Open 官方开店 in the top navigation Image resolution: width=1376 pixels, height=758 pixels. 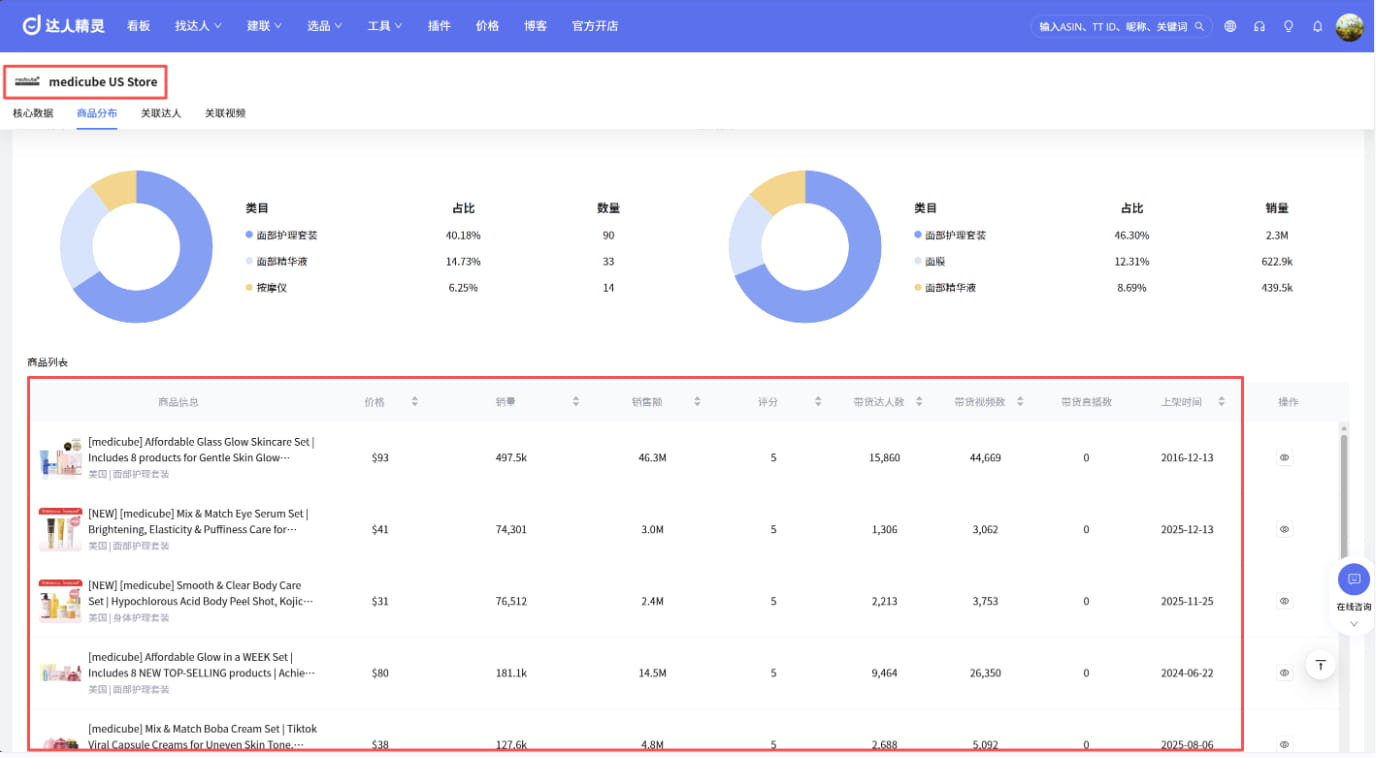tap(595, 26)
